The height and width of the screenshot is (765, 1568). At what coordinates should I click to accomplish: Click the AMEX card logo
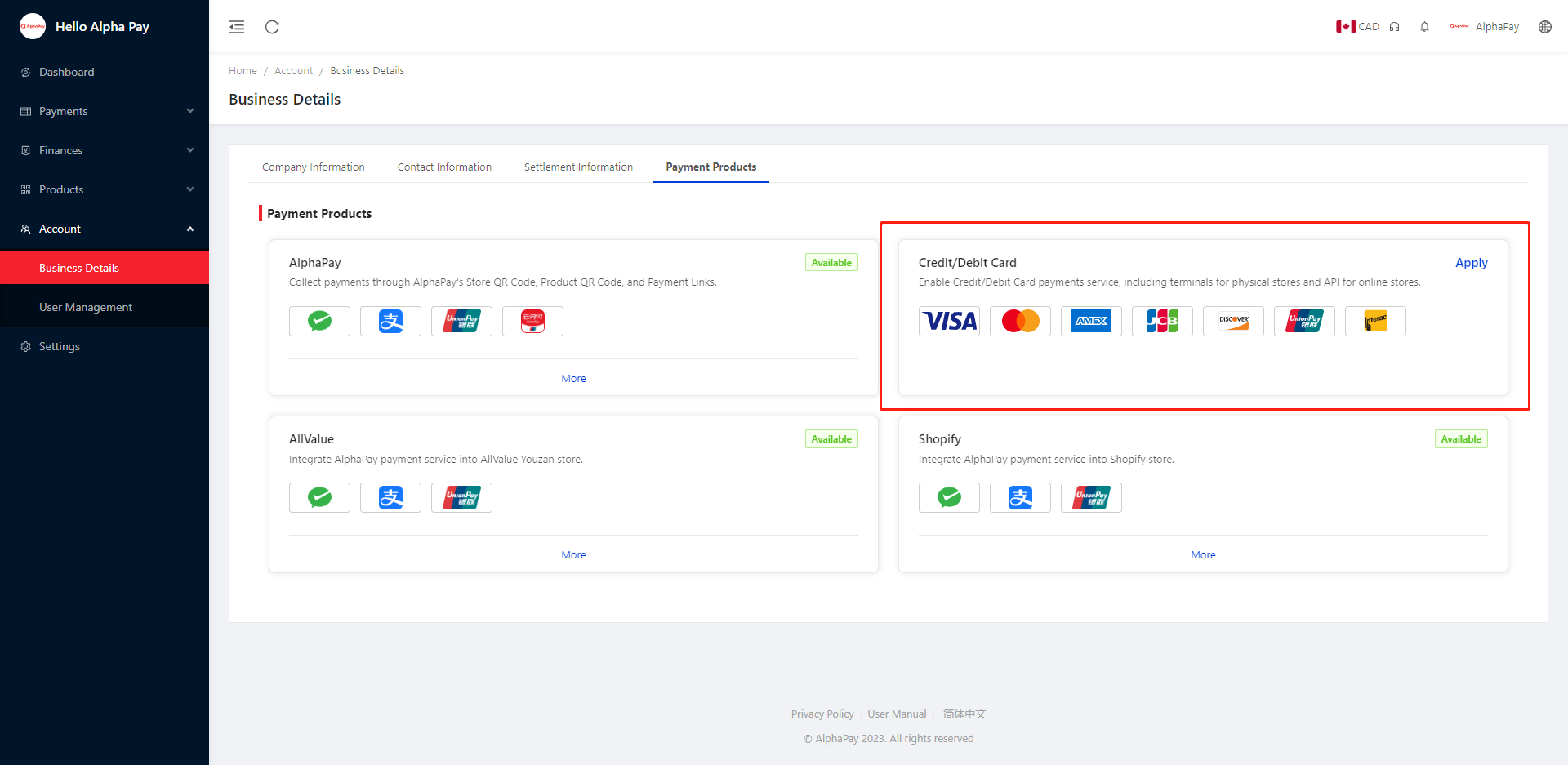pyautogui.click(x=1091, y=321)
